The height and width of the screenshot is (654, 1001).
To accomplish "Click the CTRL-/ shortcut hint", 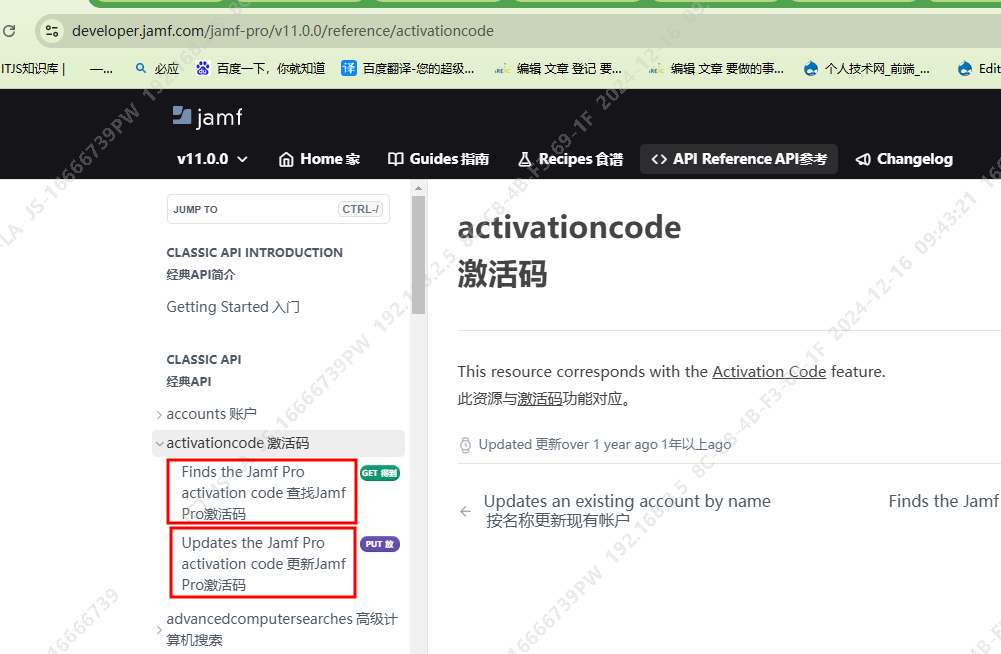I will 360,209.
